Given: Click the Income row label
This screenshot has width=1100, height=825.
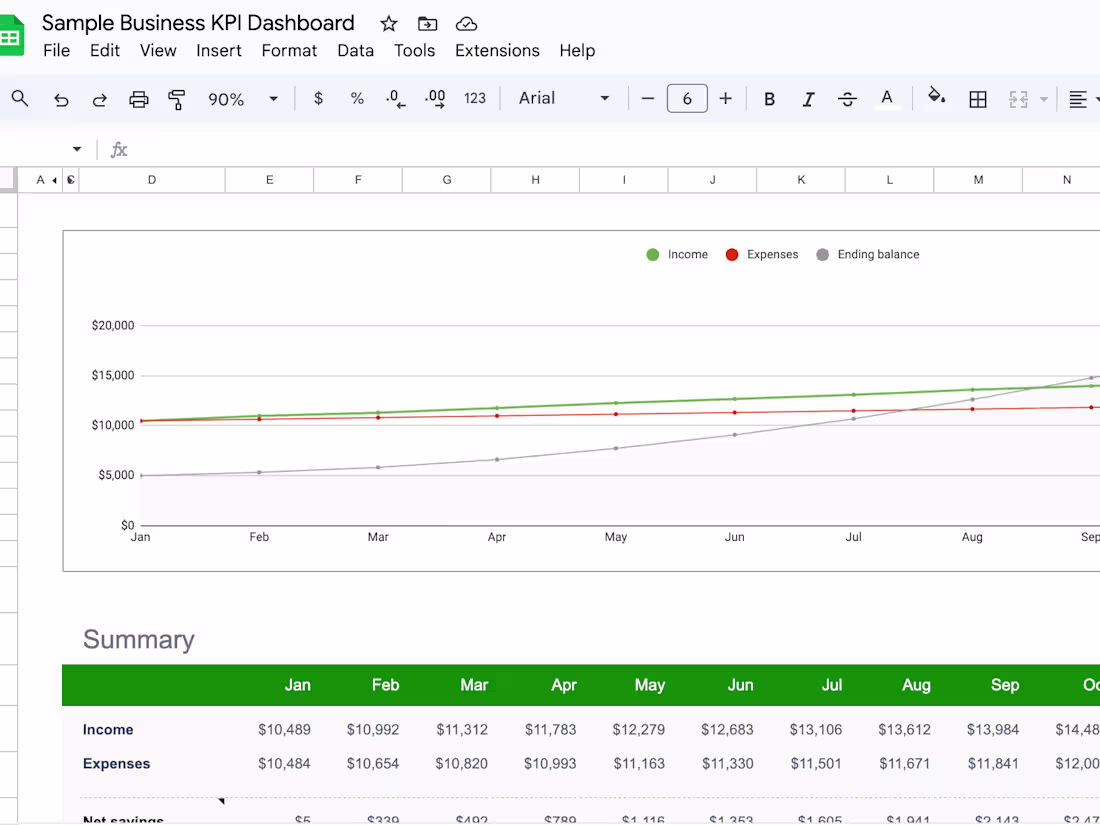Looking at the screenshot, I should tap(108, 730).
